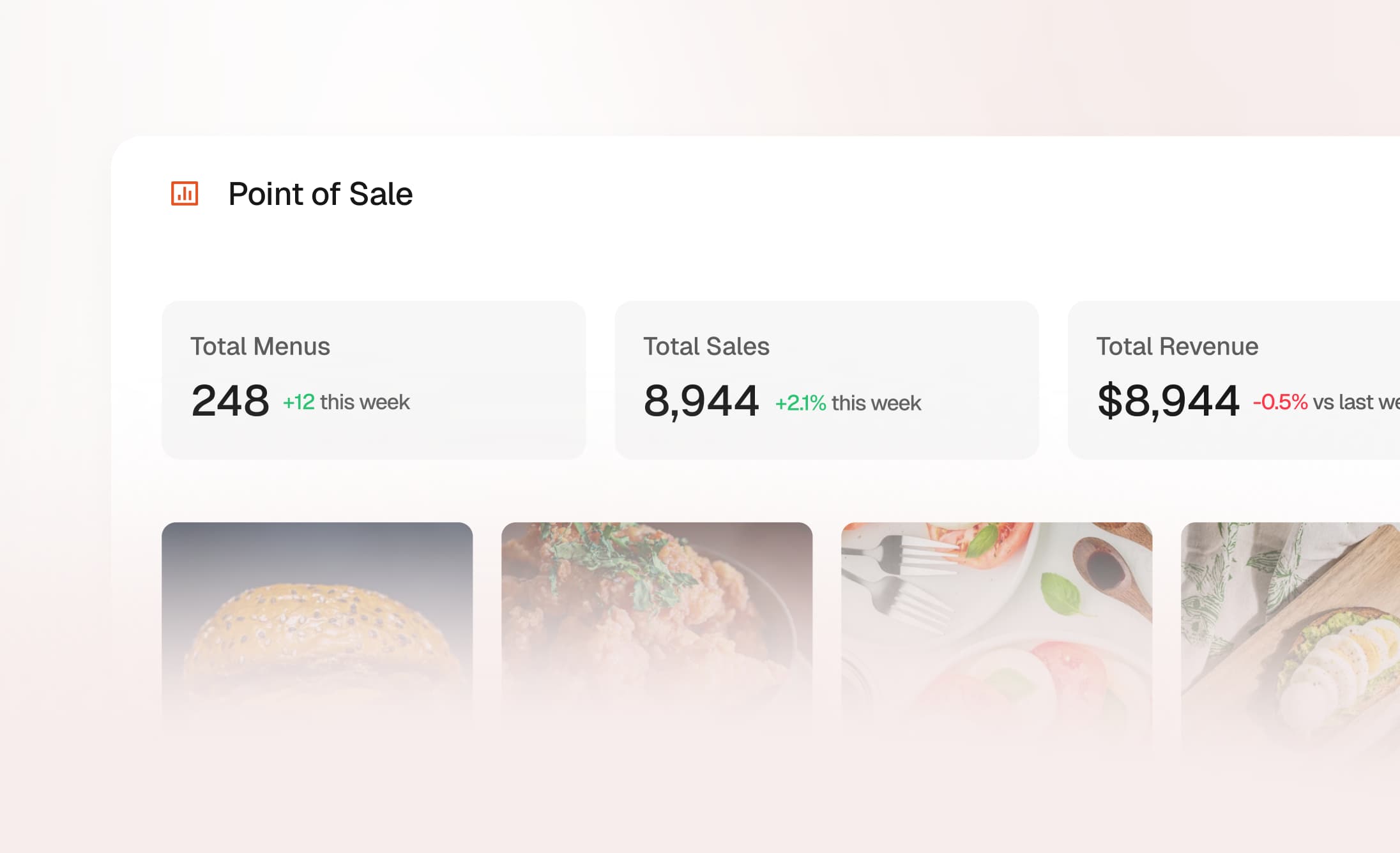This screenshot has width=1400, height=853.
Task: Click the Point of Sale title
Action: tap(320, 194)
